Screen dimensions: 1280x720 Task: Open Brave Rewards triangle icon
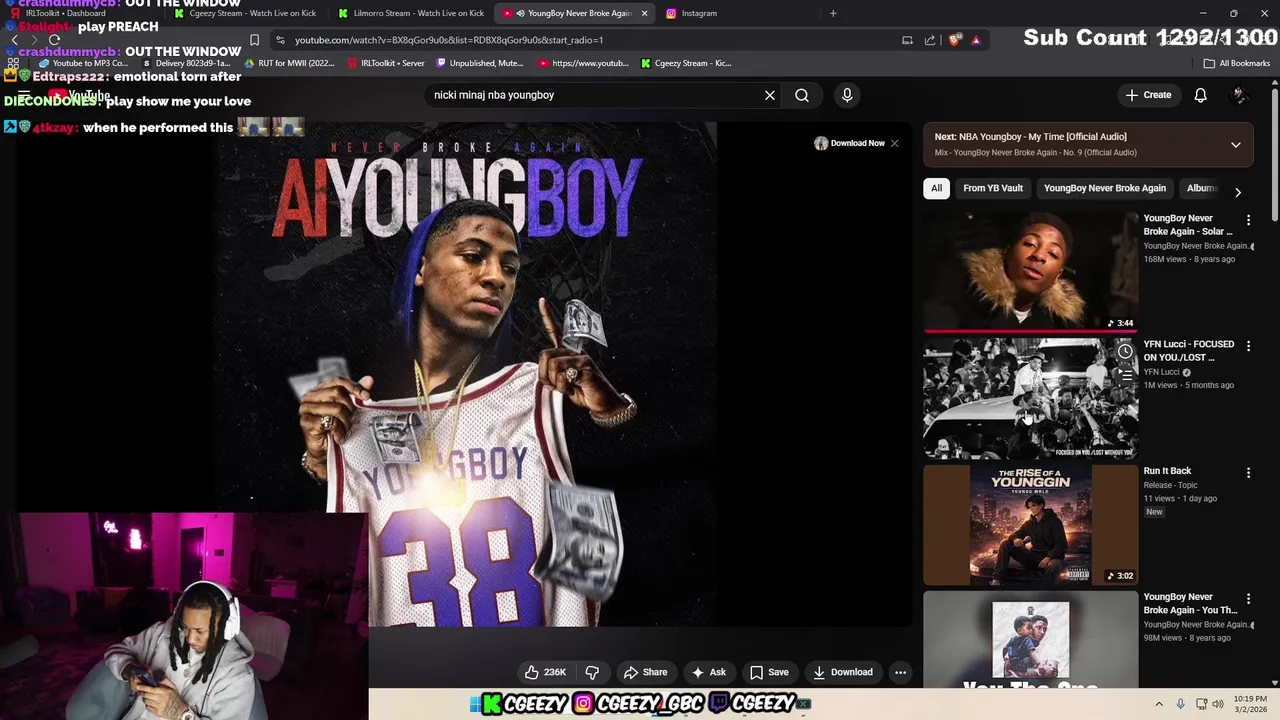[976, 40]
